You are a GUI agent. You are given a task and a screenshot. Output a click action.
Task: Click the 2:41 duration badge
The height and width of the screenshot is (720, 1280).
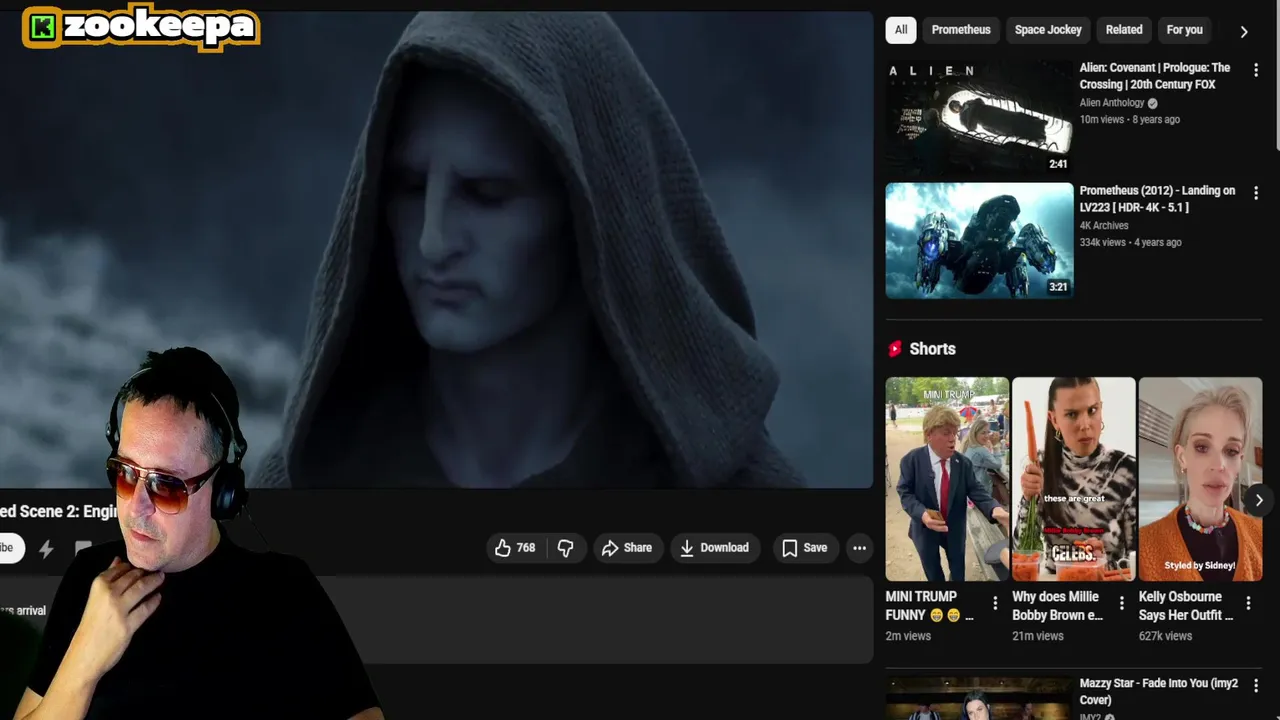[x=1058, y=164]
